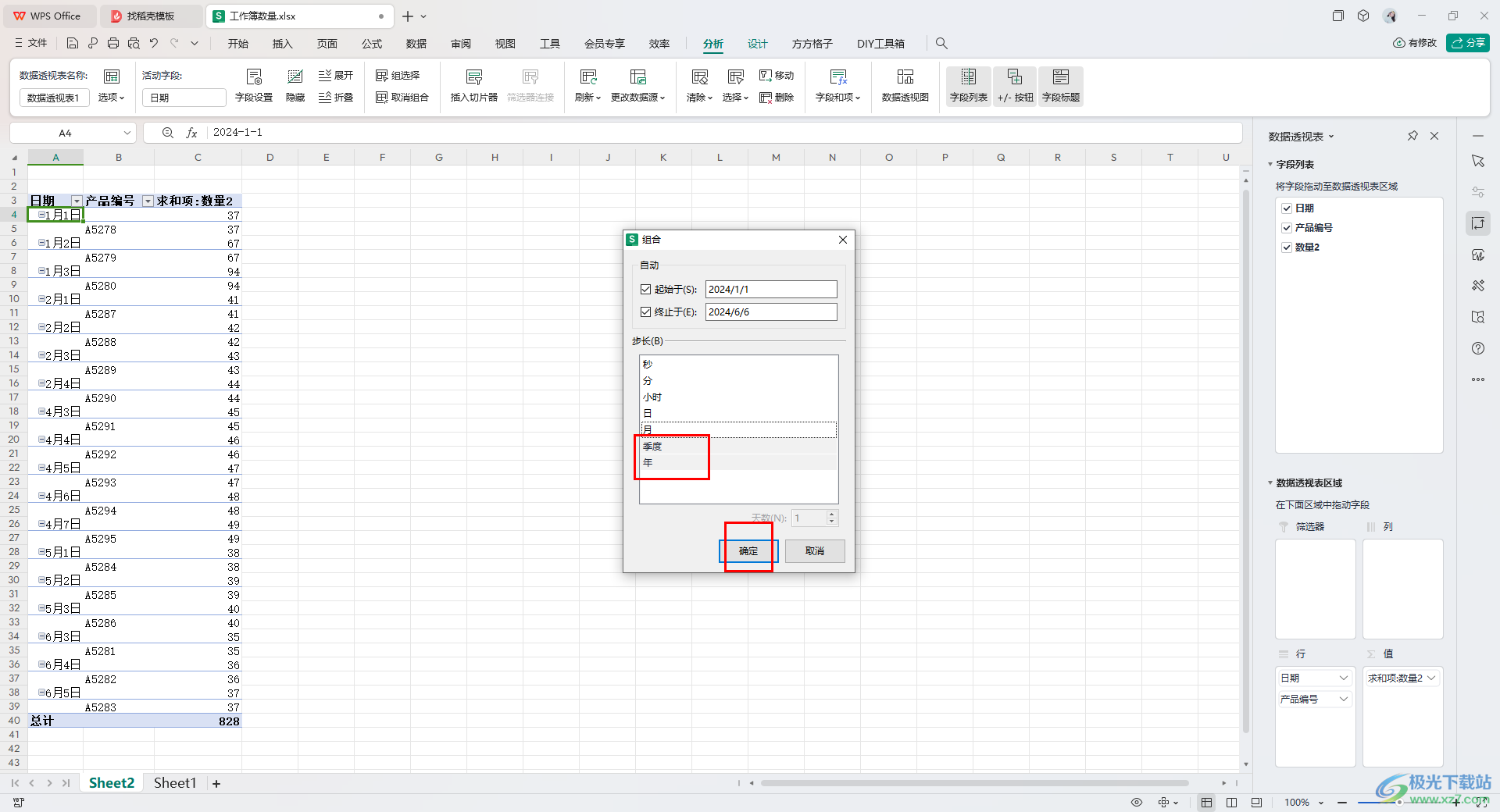The width and height of the screenshot is (1500, 812).
Task: Open the 日期 row field dropdown in pane
Action: (1344, 678)
